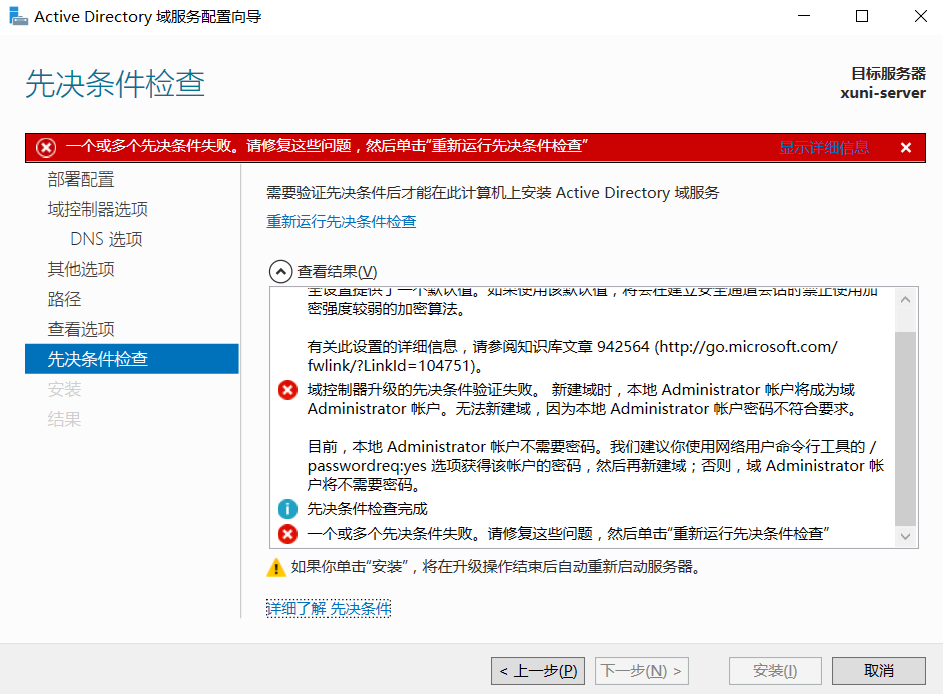Image resolution: width=943 pixels, height=694 pixels.
Task: Click the results line ending with 密码不符合要求
Action: 583,409
